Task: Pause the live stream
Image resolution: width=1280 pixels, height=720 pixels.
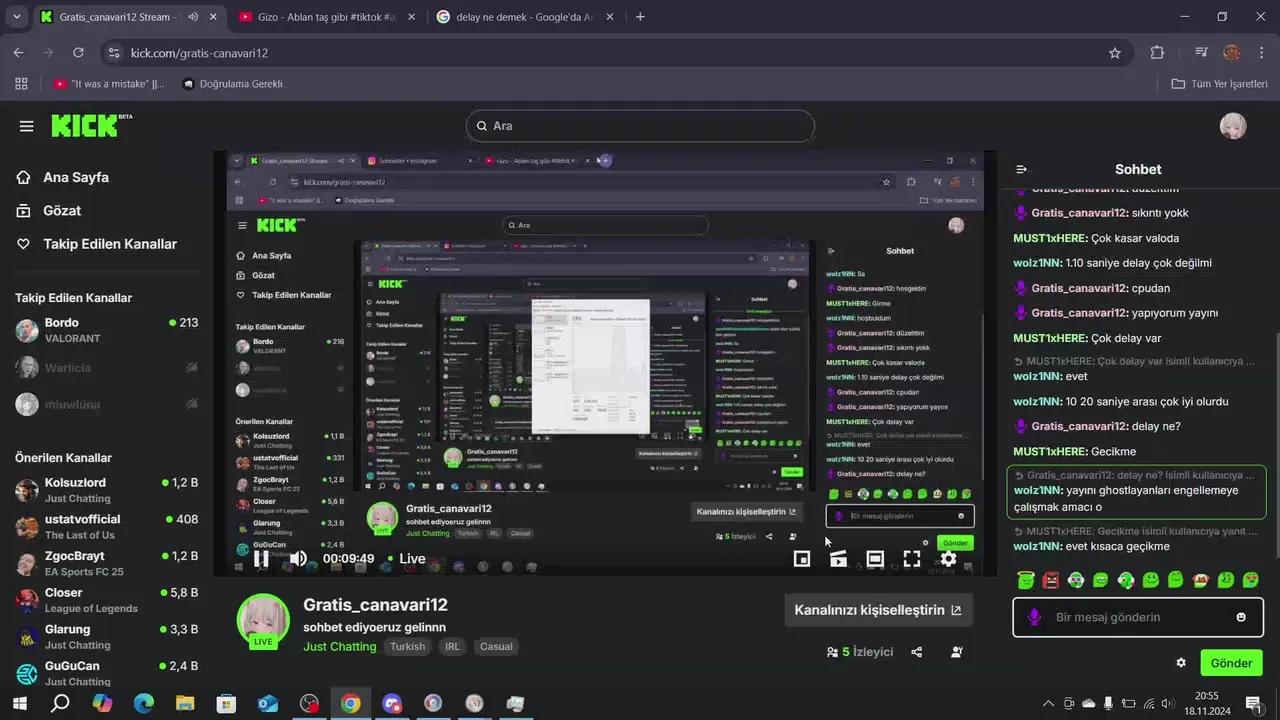Action: coord(261,559)
